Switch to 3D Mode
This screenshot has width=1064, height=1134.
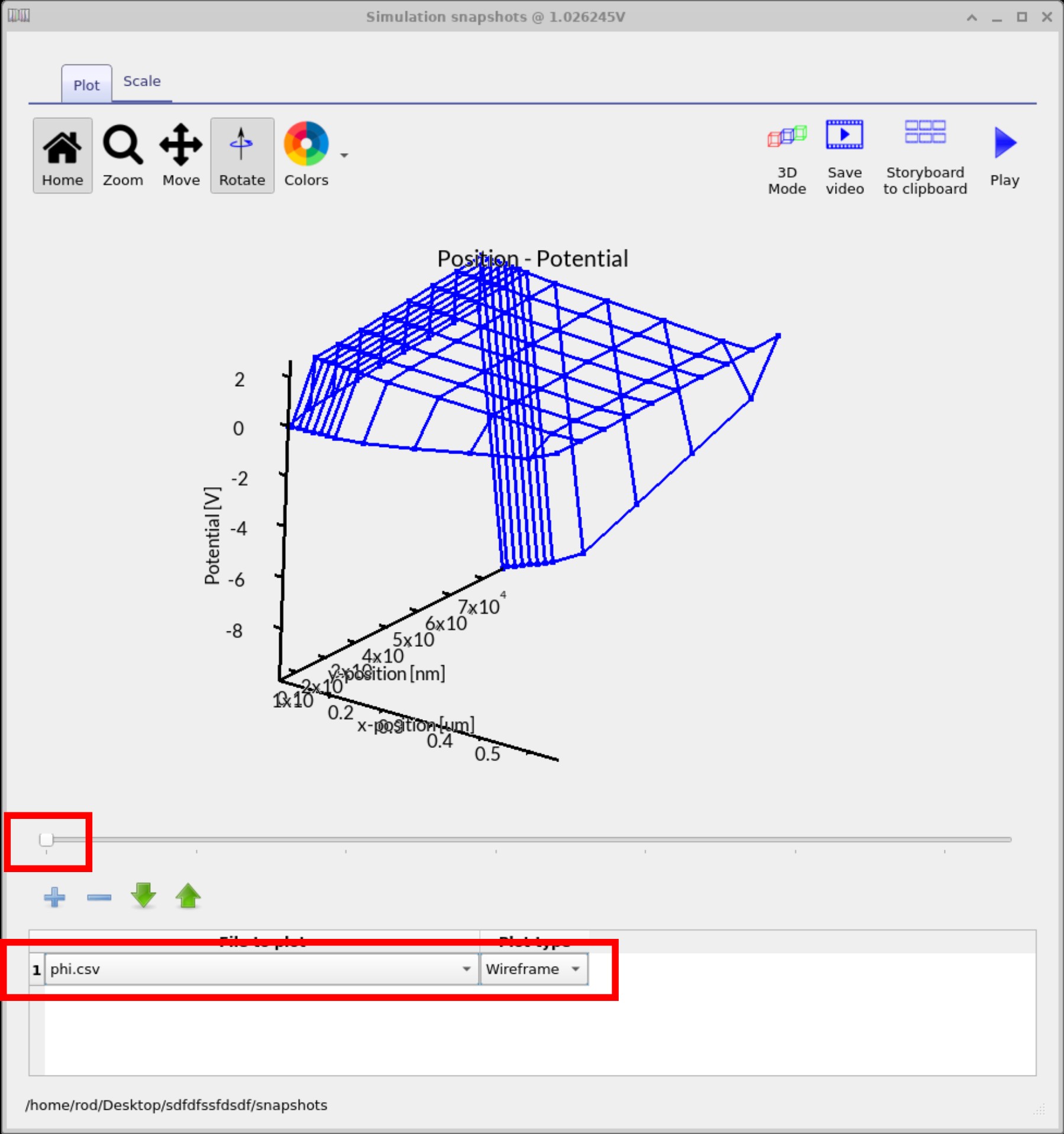click(x=787, y=155)
